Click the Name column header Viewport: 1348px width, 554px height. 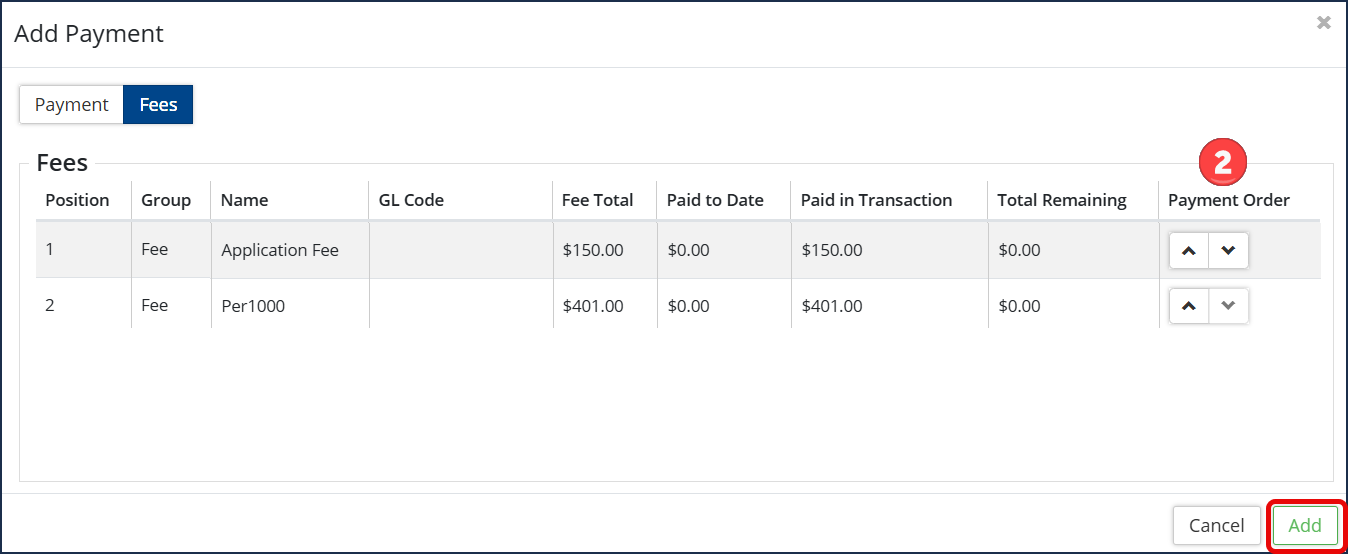pos(244,200)
